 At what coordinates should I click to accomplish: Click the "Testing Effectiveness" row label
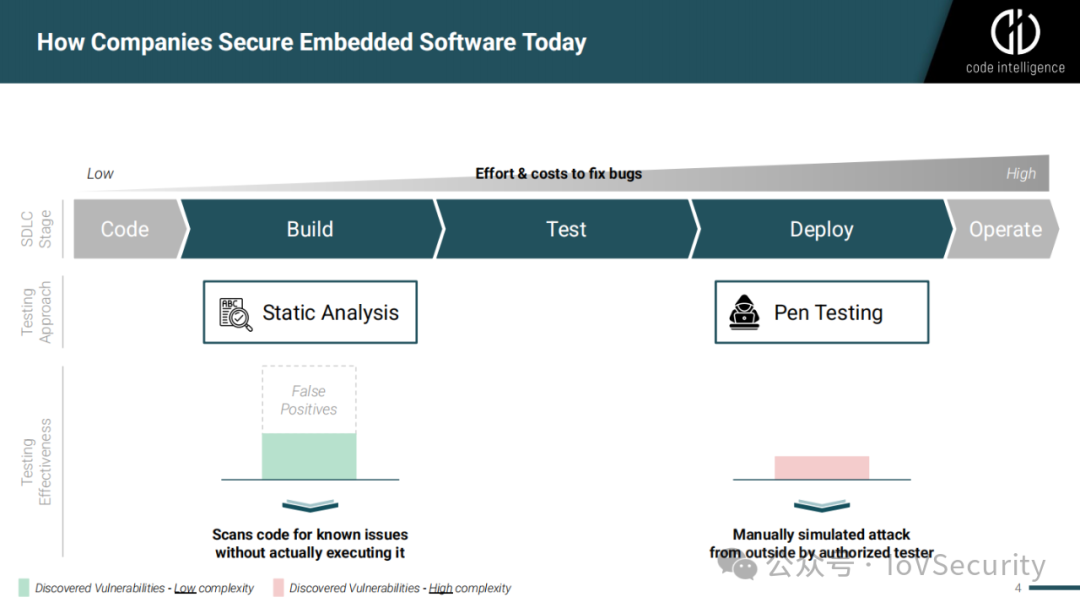point(36,461)
